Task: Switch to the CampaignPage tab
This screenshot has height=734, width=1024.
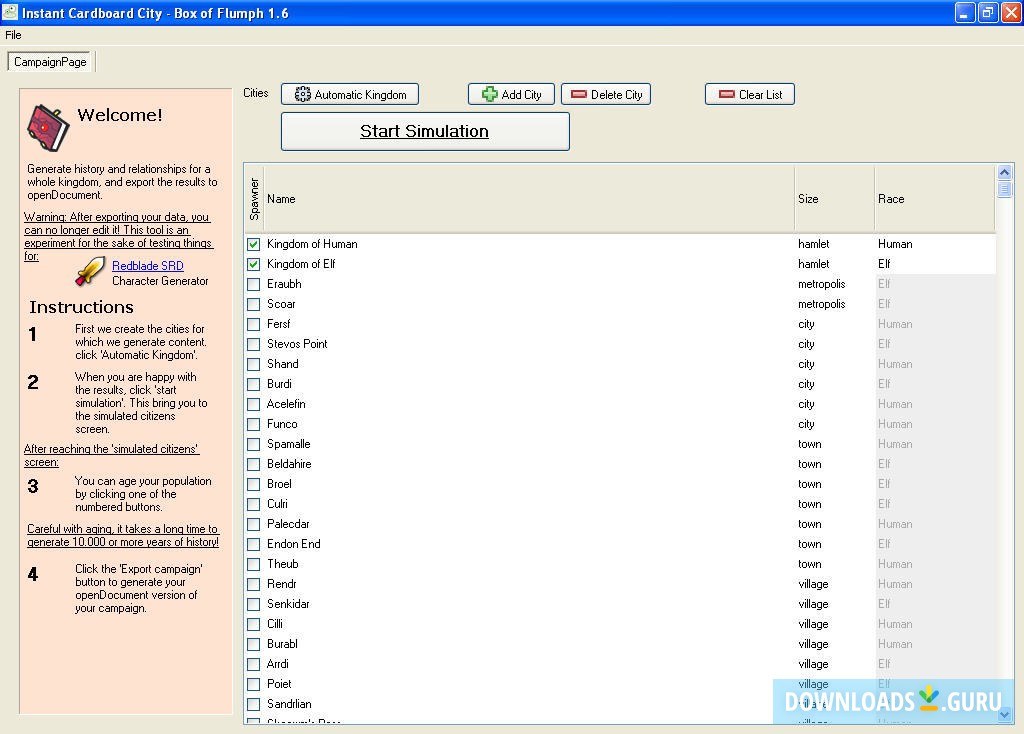Action: click(50, 62)
